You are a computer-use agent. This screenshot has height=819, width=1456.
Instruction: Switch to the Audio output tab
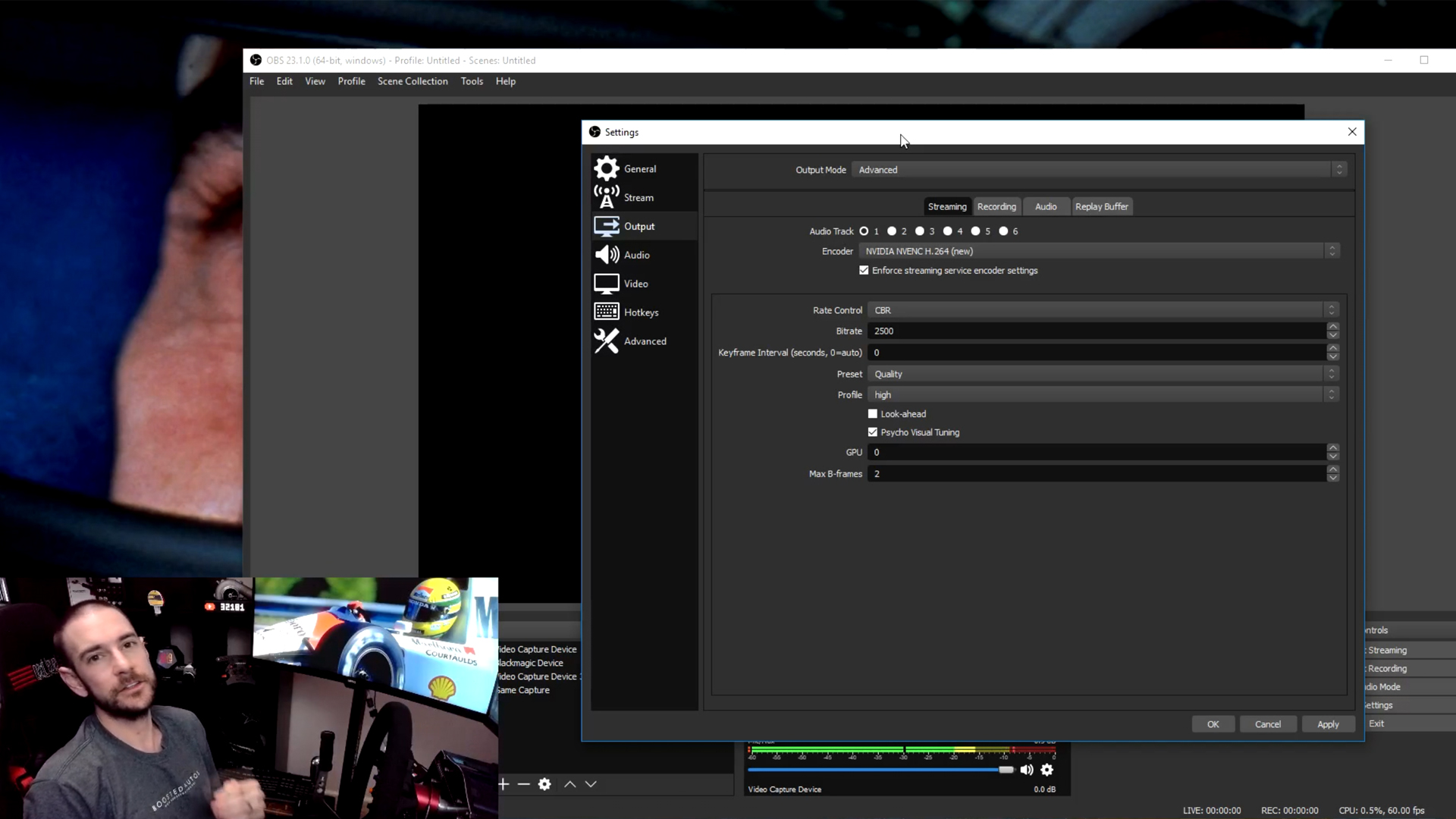point(1046,206)
